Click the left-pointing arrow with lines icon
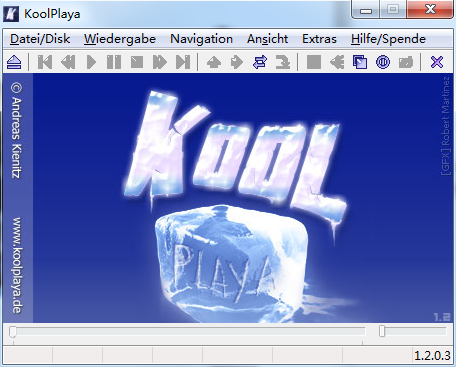Viewport: 456px width, 367px height. tap(337, 62)
